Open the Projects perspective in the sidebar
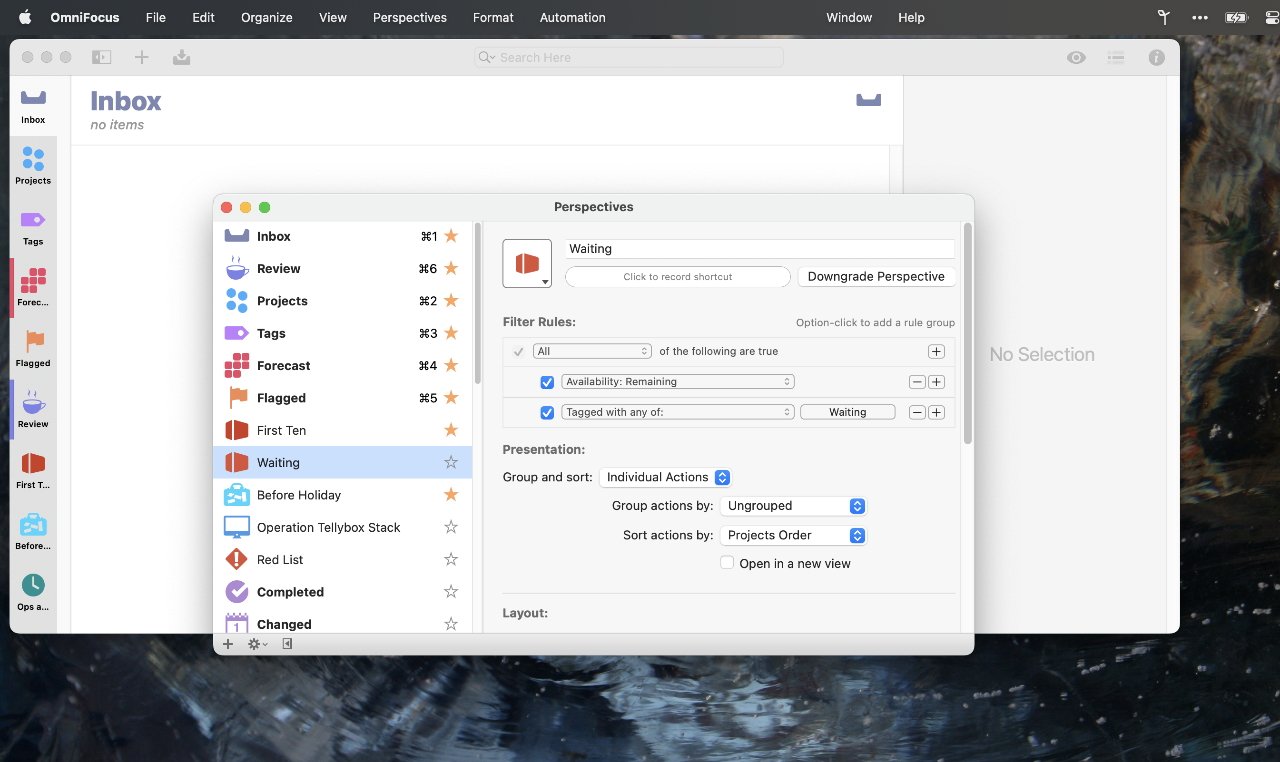 pyautogui.click(x=33, y=165)
